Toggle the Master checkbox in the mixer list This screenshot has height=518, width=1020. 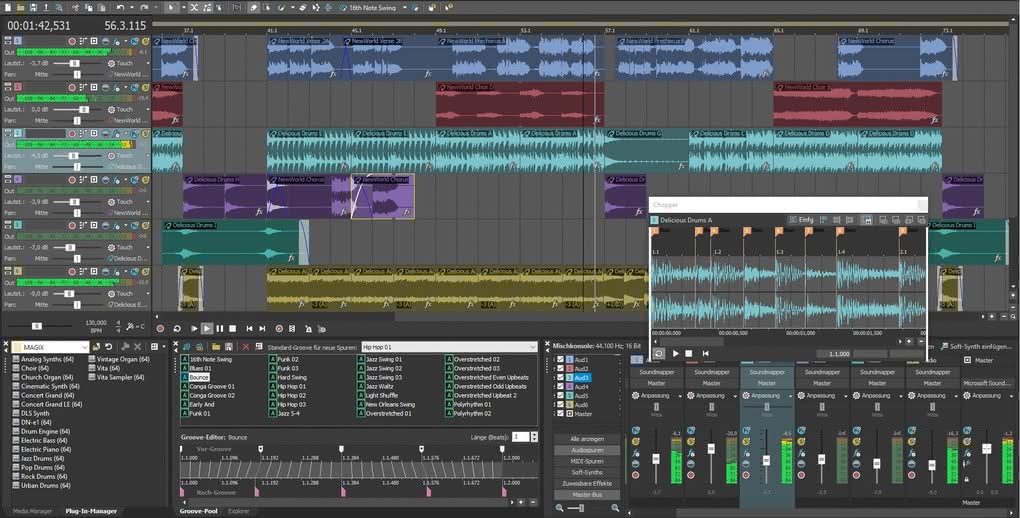click(559, 413)
